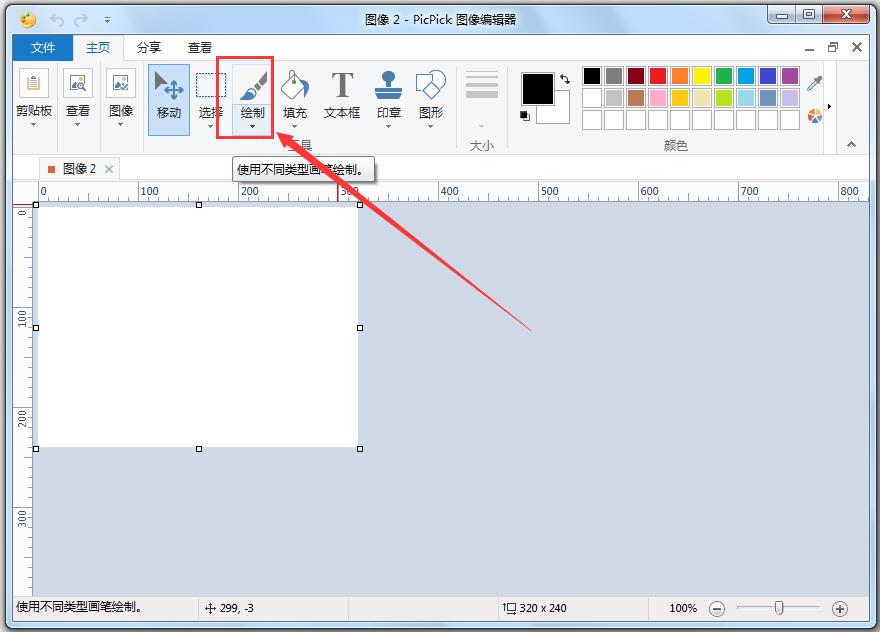Open the color palette wheel editor
This screenshot has height=632, width=880.
pos(814,116)
